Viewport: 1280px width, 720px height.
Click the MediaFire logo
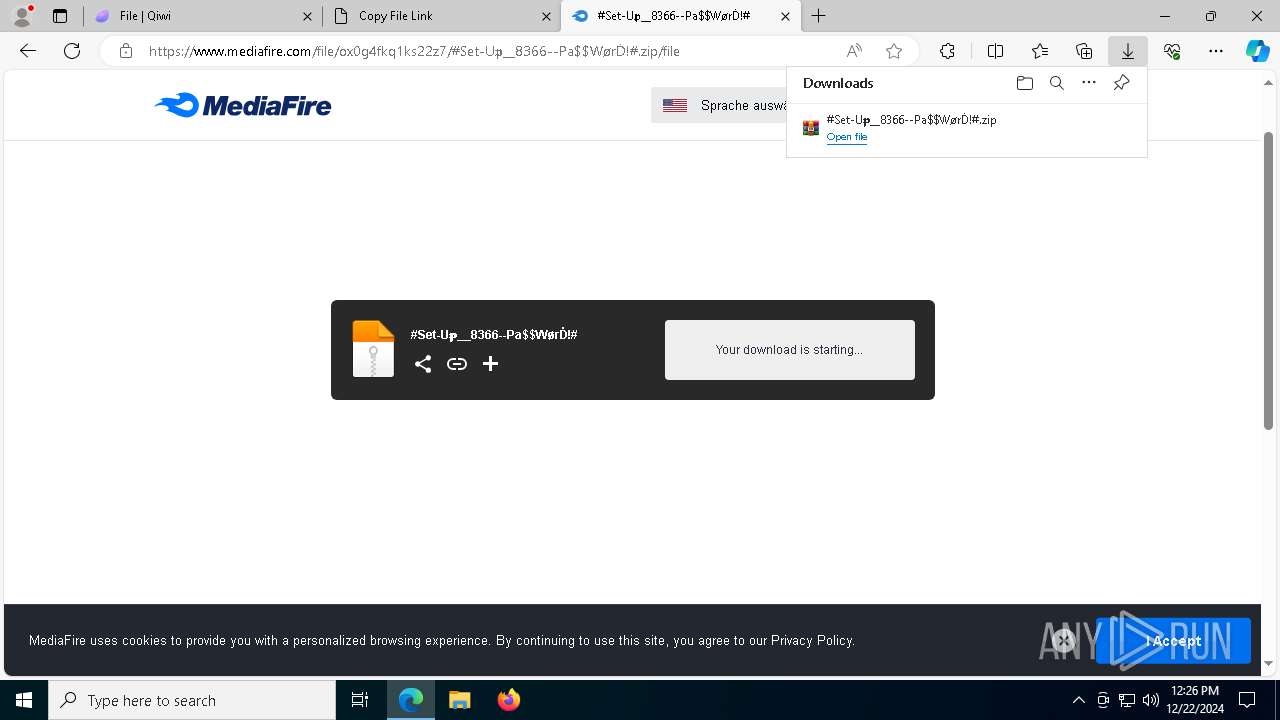243,105
